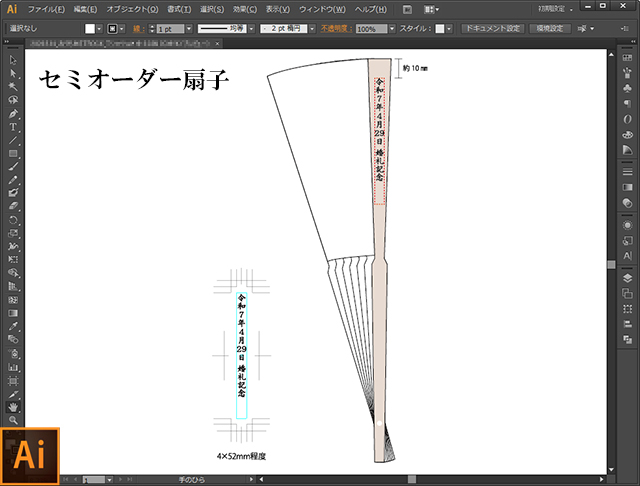Click the ドキュメント設定 button
640x486 pixels.
coord(493,29)
